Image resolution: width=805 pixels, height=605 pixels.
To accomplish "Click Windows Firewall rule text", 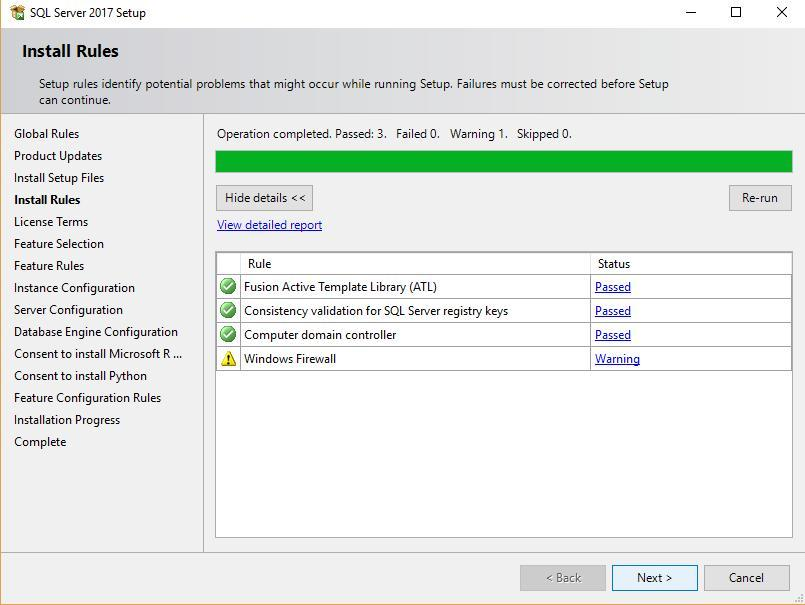I will 290,359.
